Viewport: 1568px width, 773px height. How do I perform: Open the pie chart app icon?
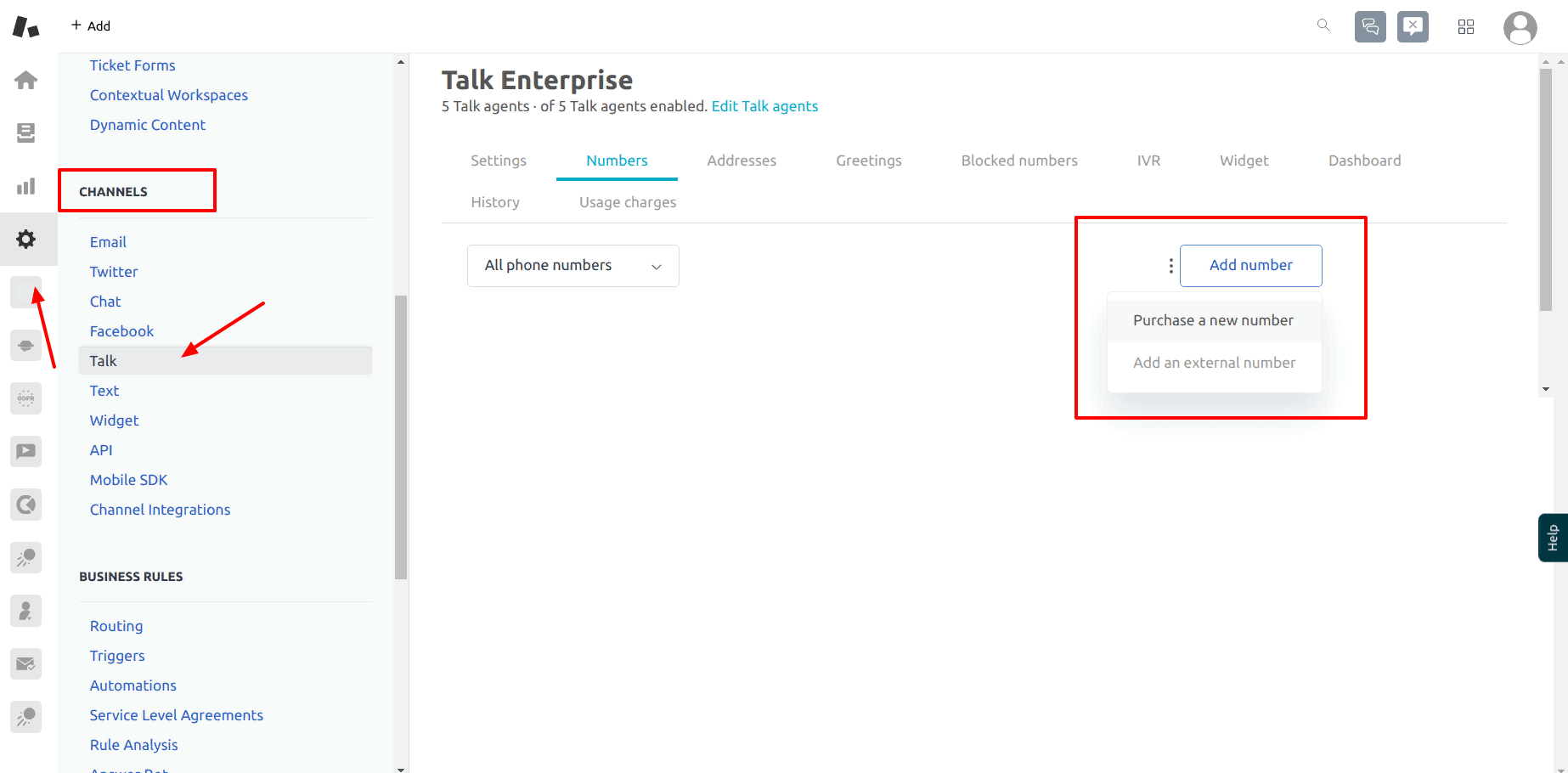coord(26,505)
